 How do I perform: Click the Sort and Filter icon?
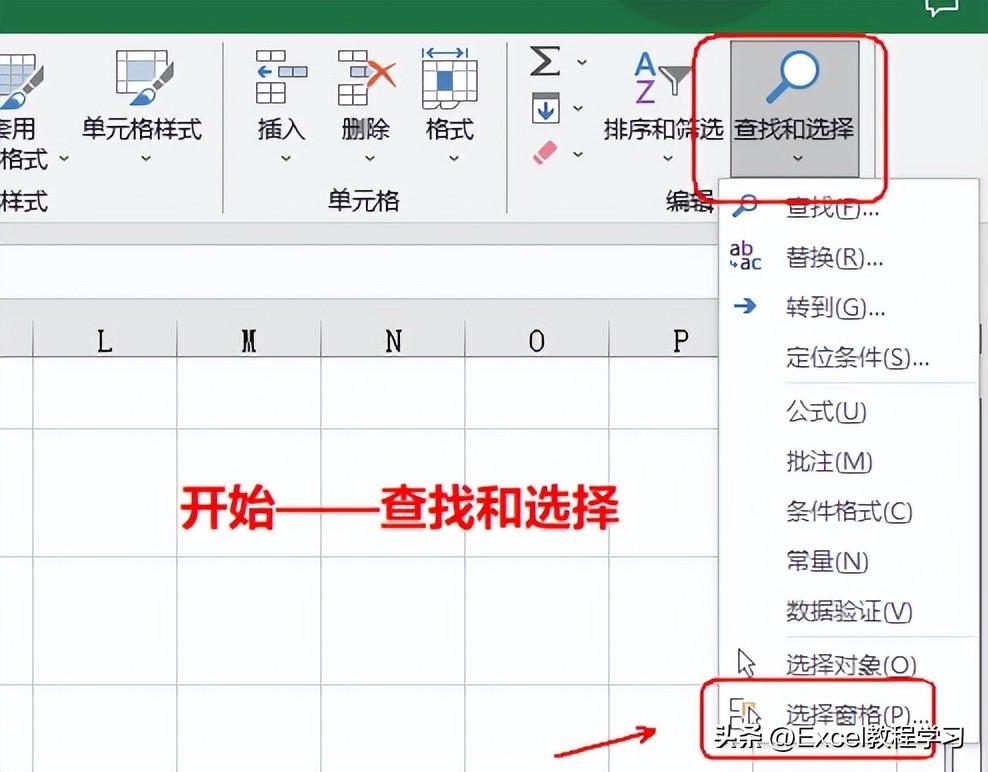point(660,78)
